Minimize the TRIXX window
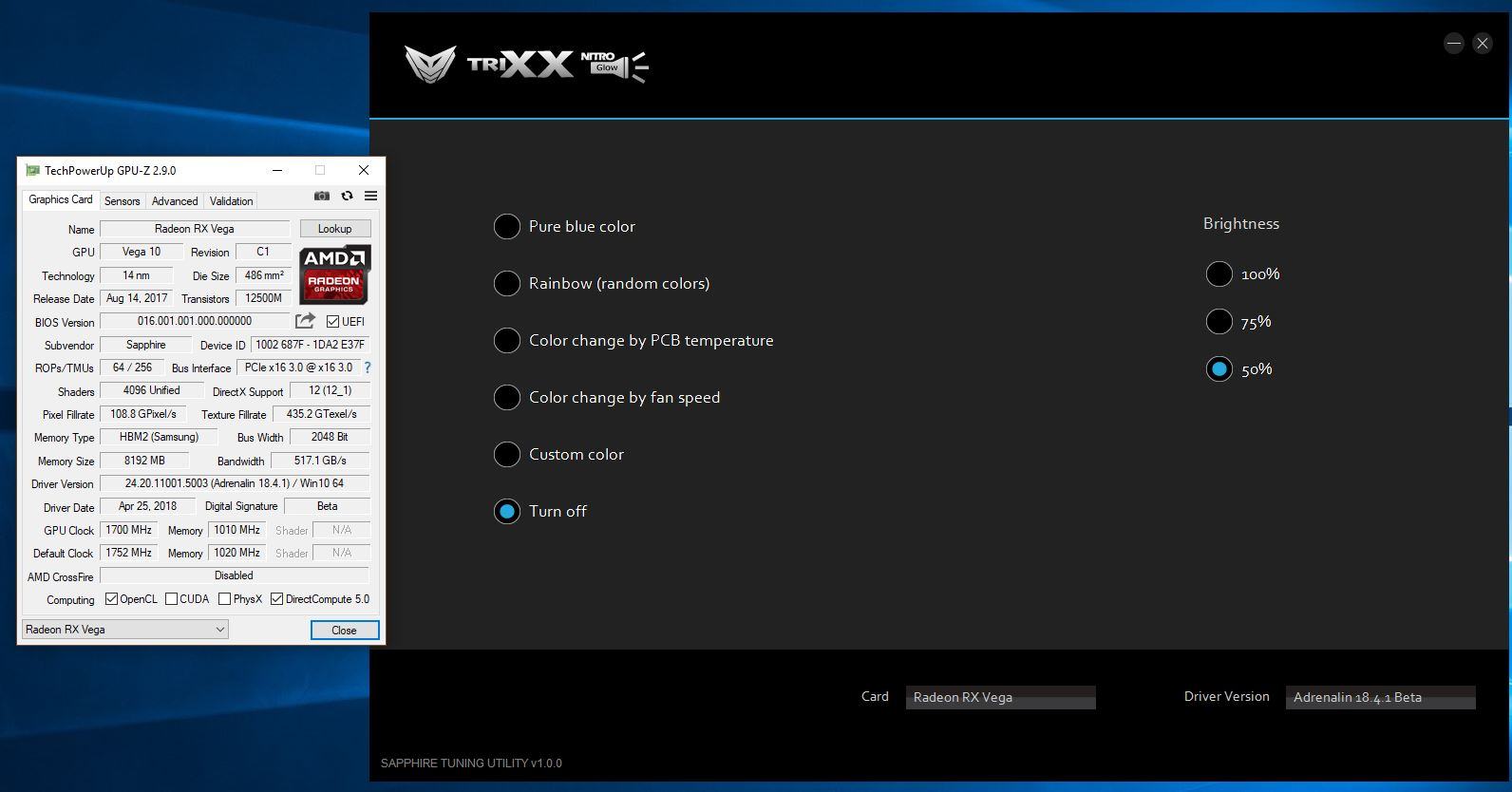Viewport: 1512px width, 792px height. (1454, 43)
